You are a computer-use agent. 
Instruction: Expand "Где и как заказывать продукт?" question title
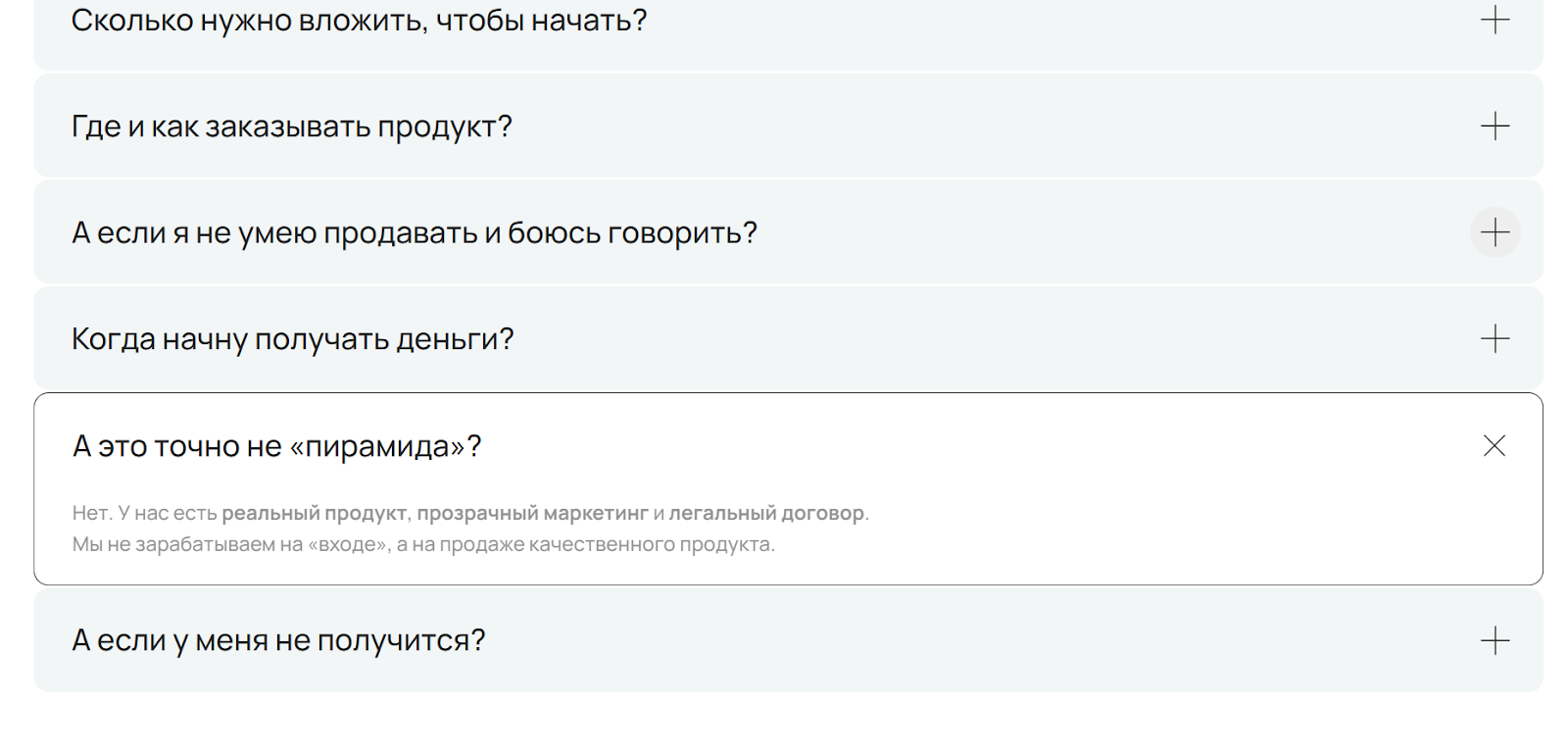click(291, 126)
